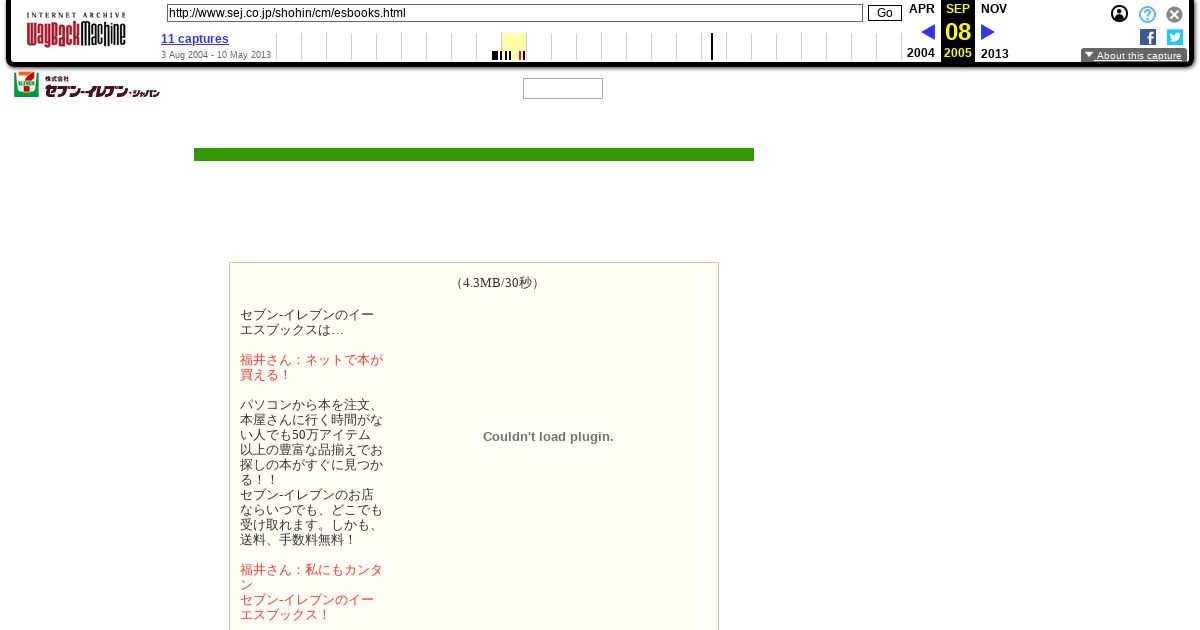
Task: Click text 3 Aug 2004 - 10 May 2013
Action: (216, 55)
